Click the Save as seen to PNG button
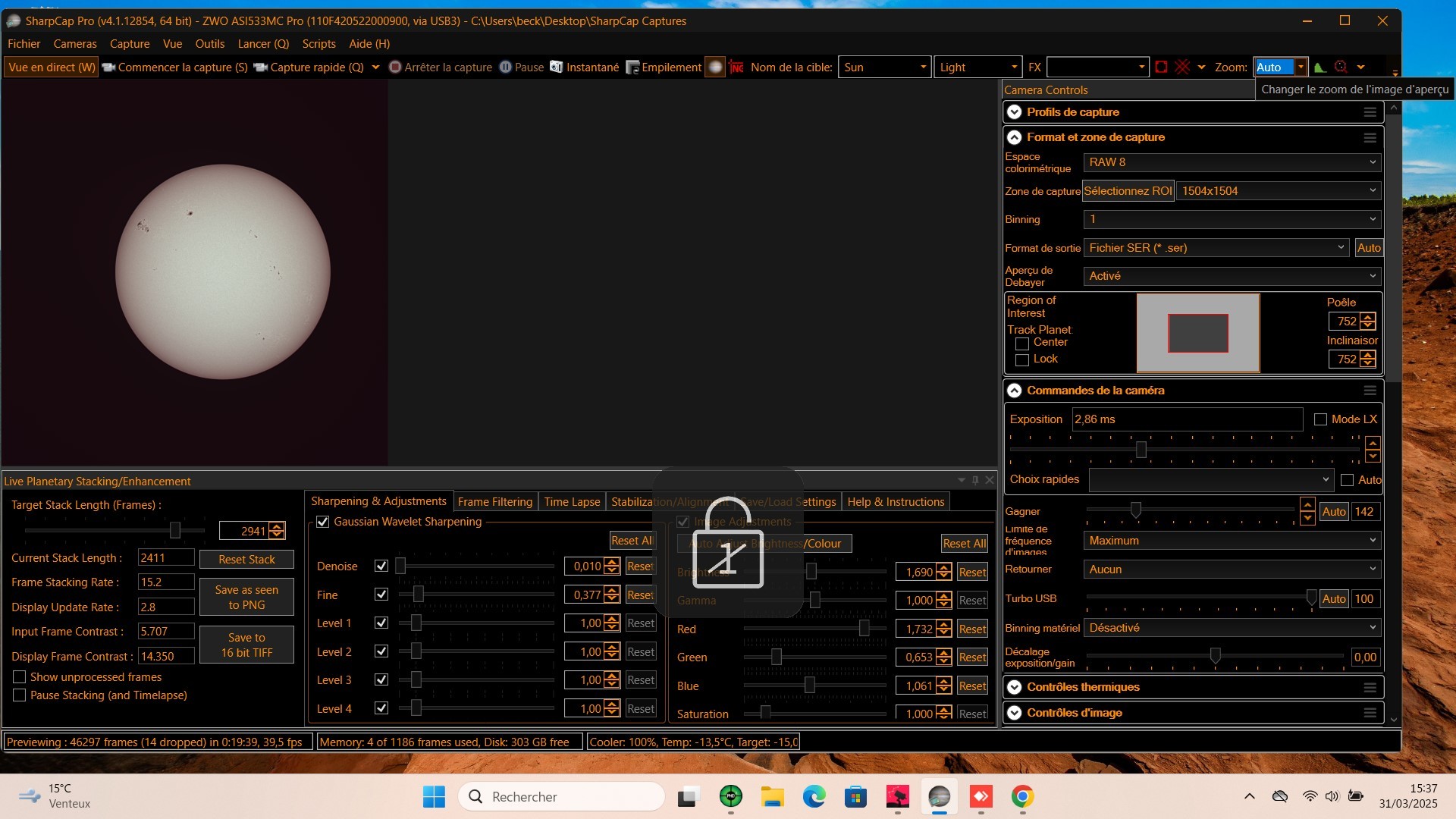Viewport: 1456px width, 819px height. click(246, 598)
